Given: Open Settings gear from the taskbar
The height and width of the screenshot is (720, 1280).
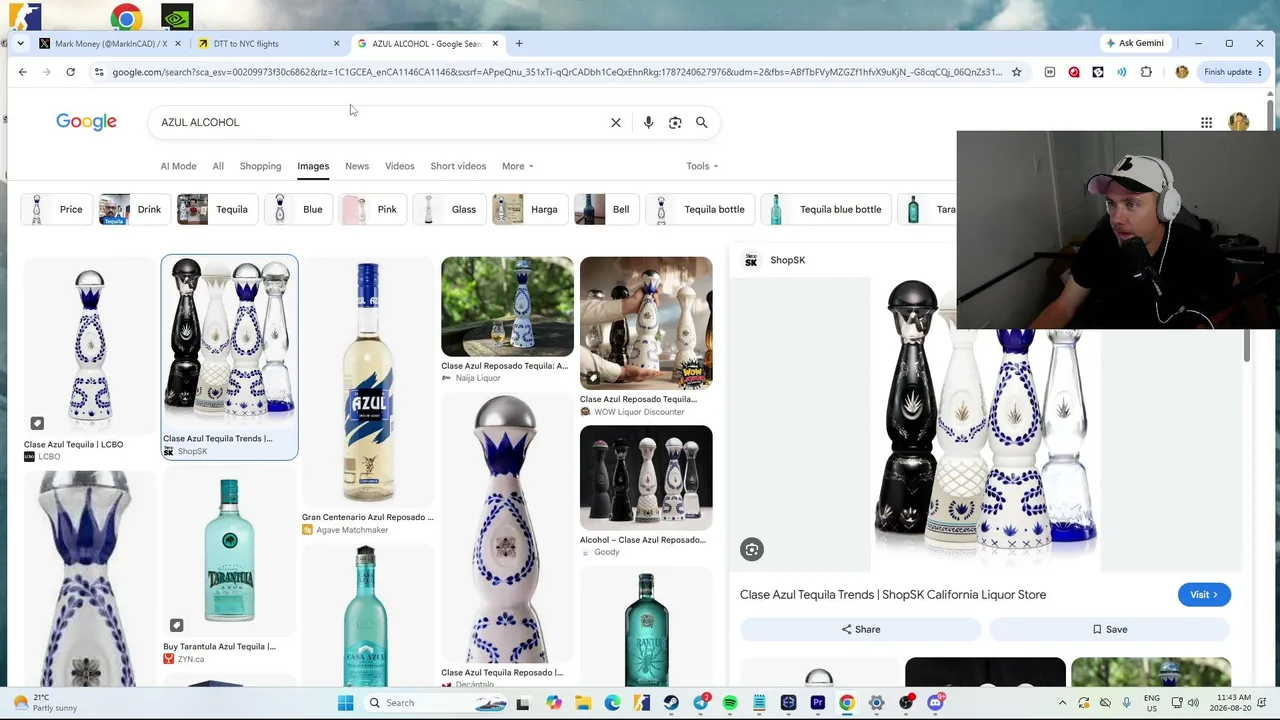Looking at the screenshot, I should [877, 703].
